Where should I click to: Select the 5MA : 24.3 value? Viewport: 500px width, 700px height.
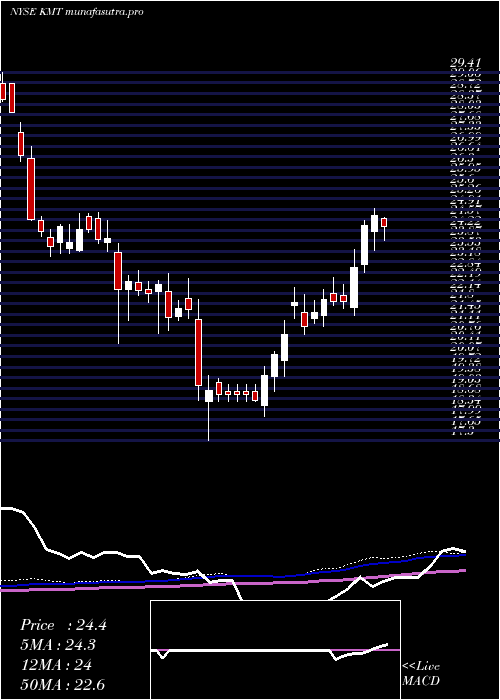pos(58,645)
